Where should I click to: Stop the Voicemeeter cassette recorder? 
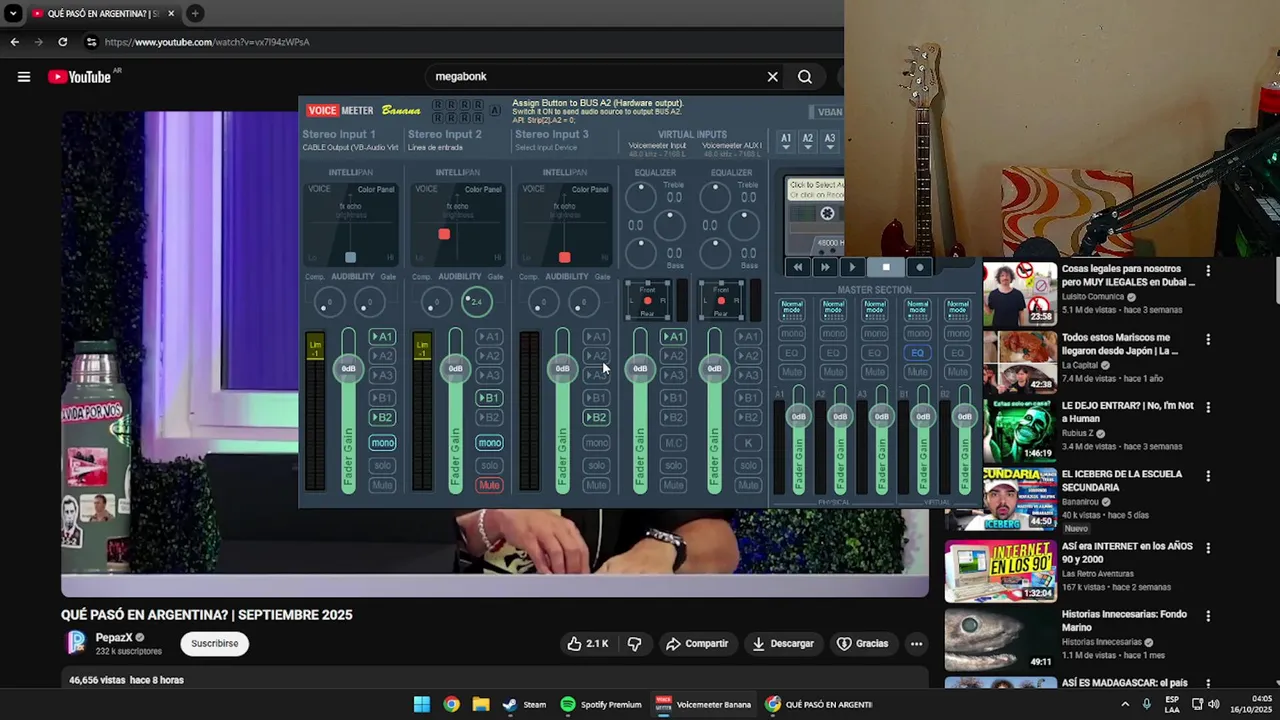(x=886, y=267)
